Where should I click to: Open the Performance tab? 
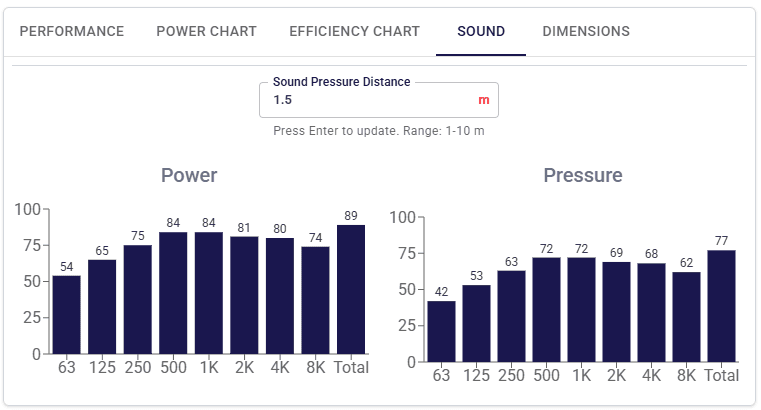pyautogui.click(x=72, y=32)
